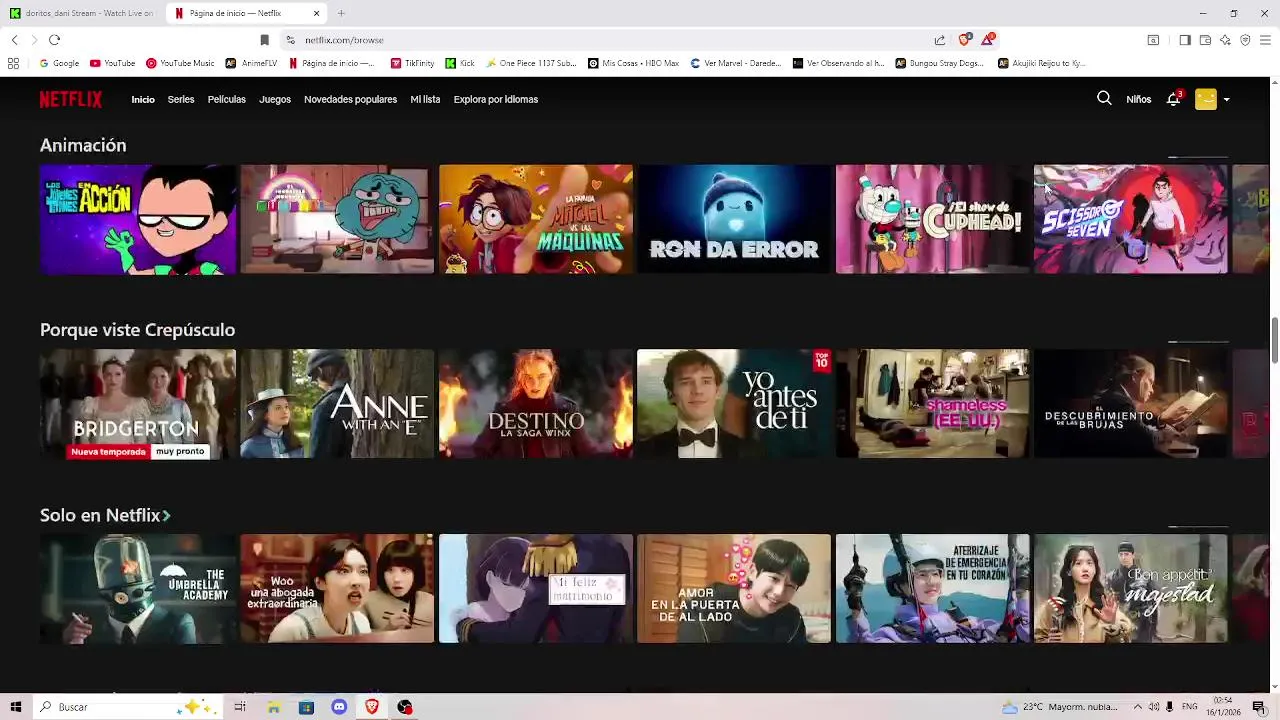
Task: Expand the profile menu caret
Action: (x=1227, y=100)
